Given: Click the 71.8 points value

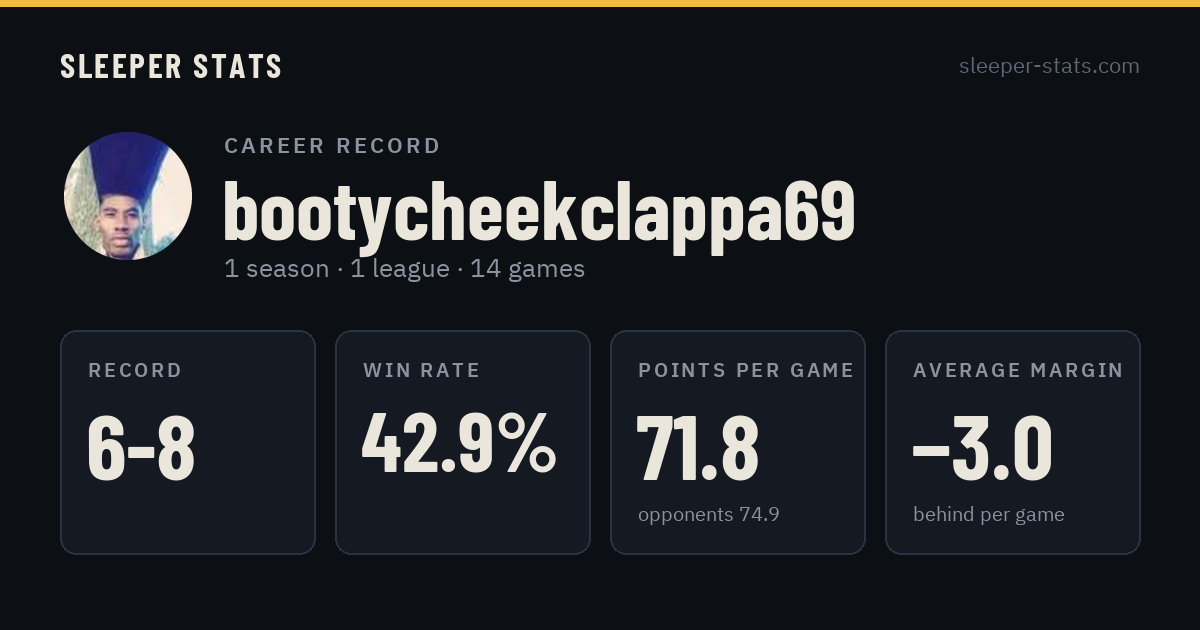Looking at the screenshot, I should click(x=698, y=447).
